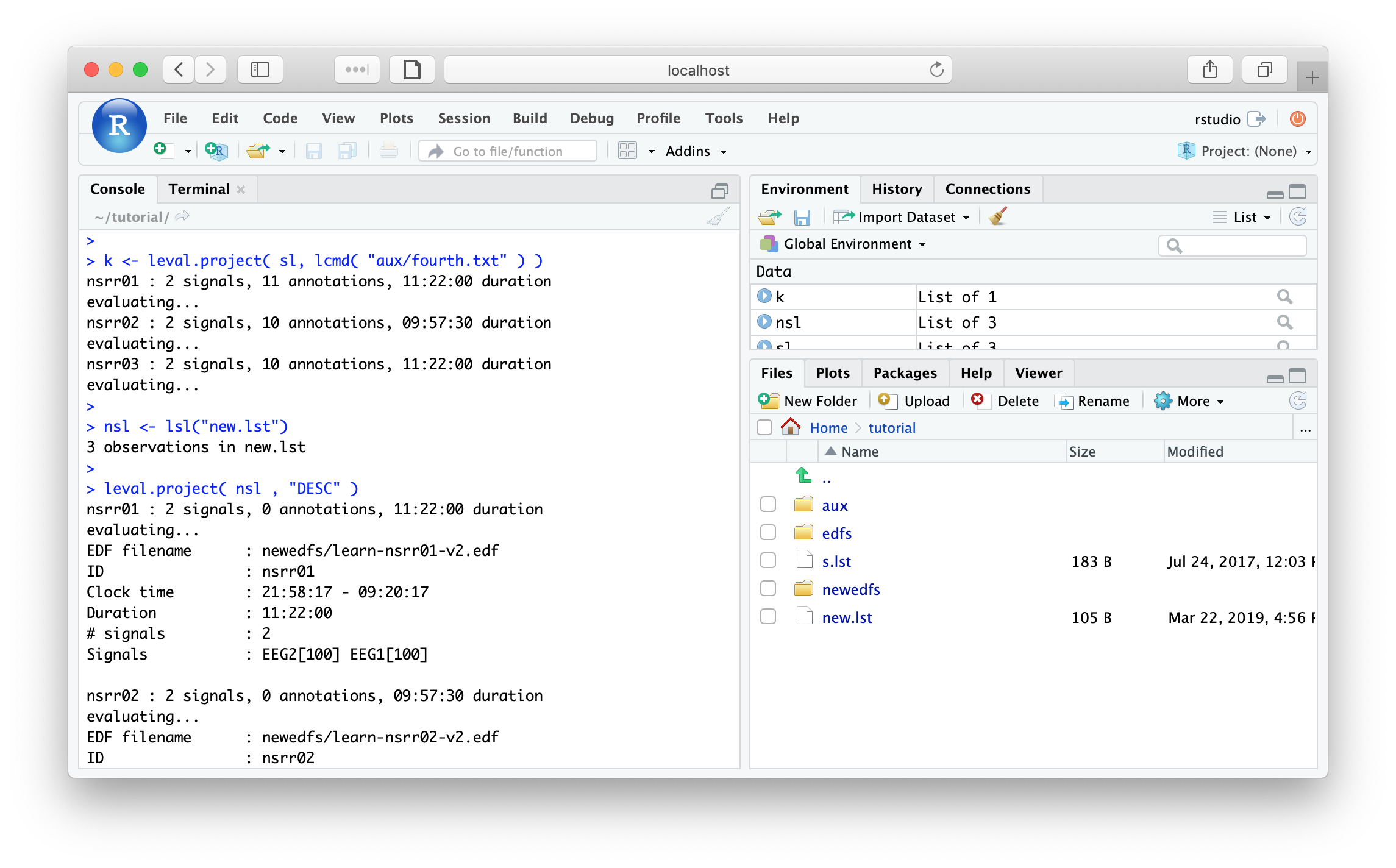1396x868 pixels.
Task: Go up to parent directory arrow
Action: pos(803,475)
